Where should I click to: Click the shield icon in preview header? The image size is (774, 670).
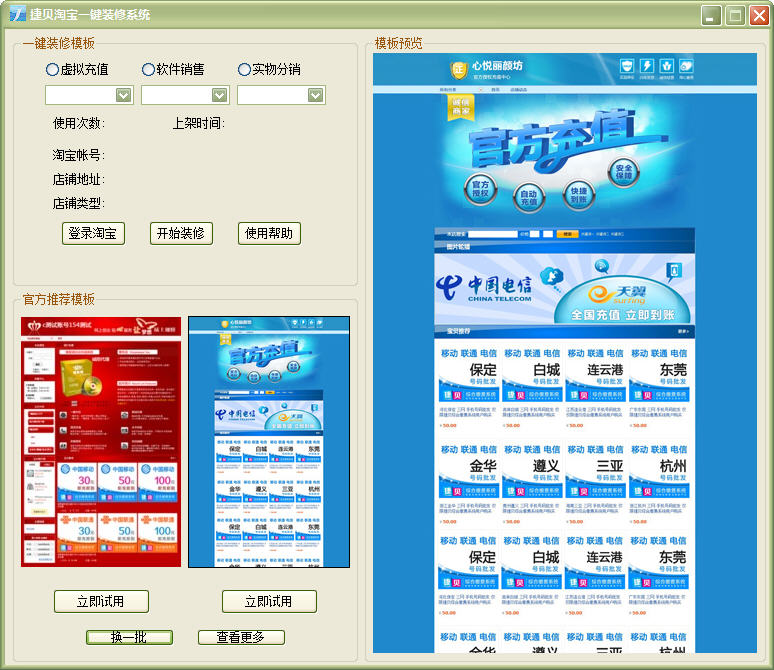click(627, 66)
